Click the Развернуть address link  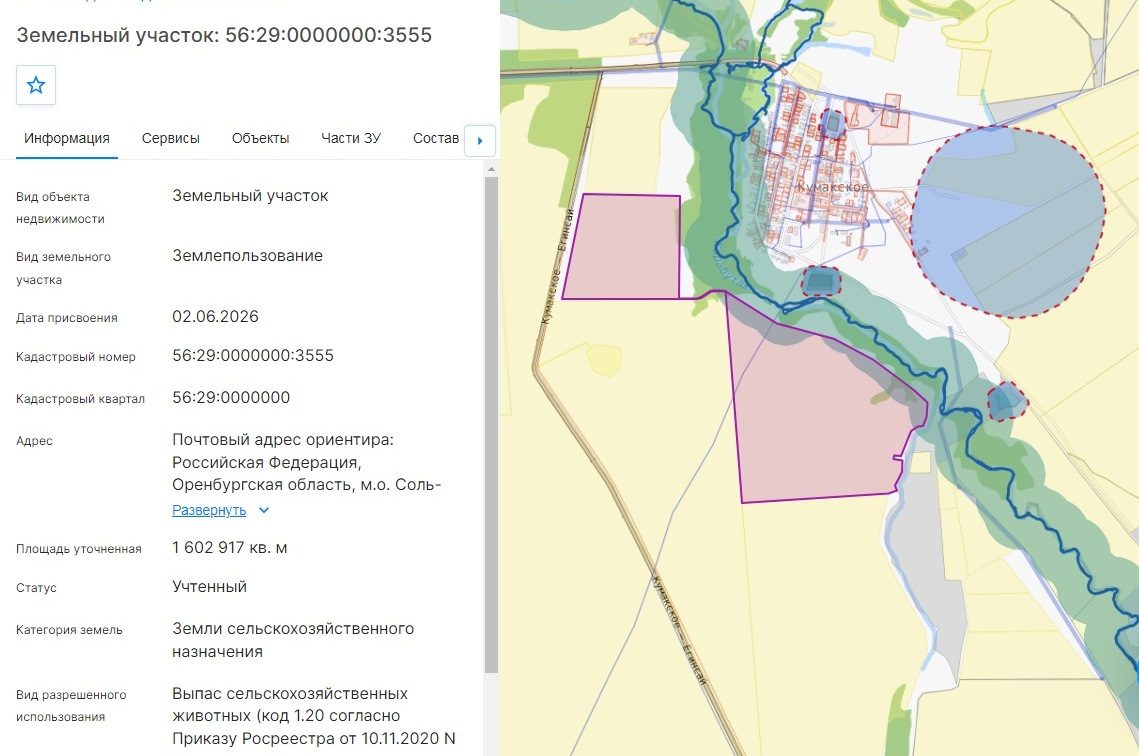tap(209, 510)
